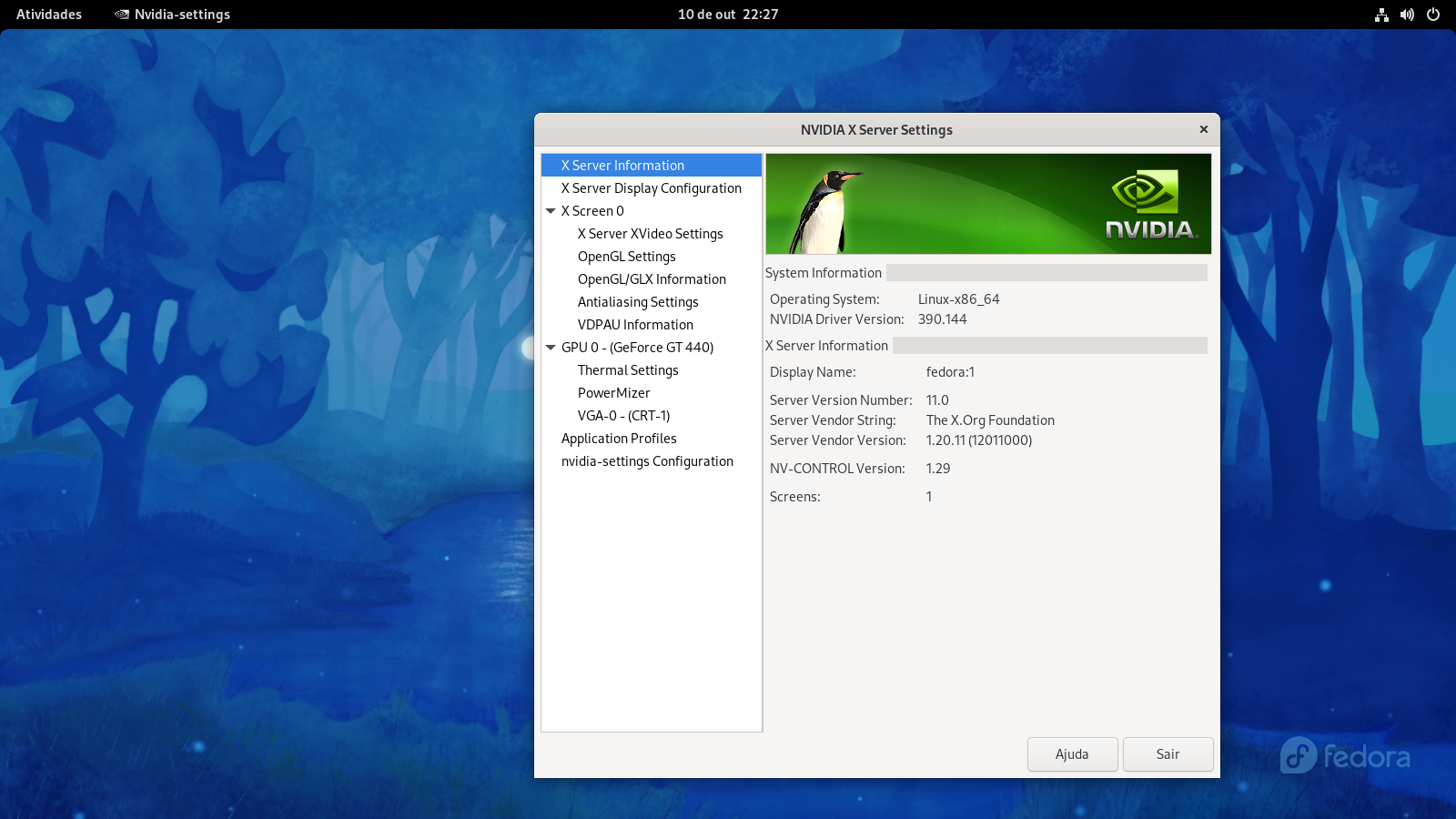Click the server version number 11.0
The height and width of the screenshot is (819, 1456).
click(937, 400)
